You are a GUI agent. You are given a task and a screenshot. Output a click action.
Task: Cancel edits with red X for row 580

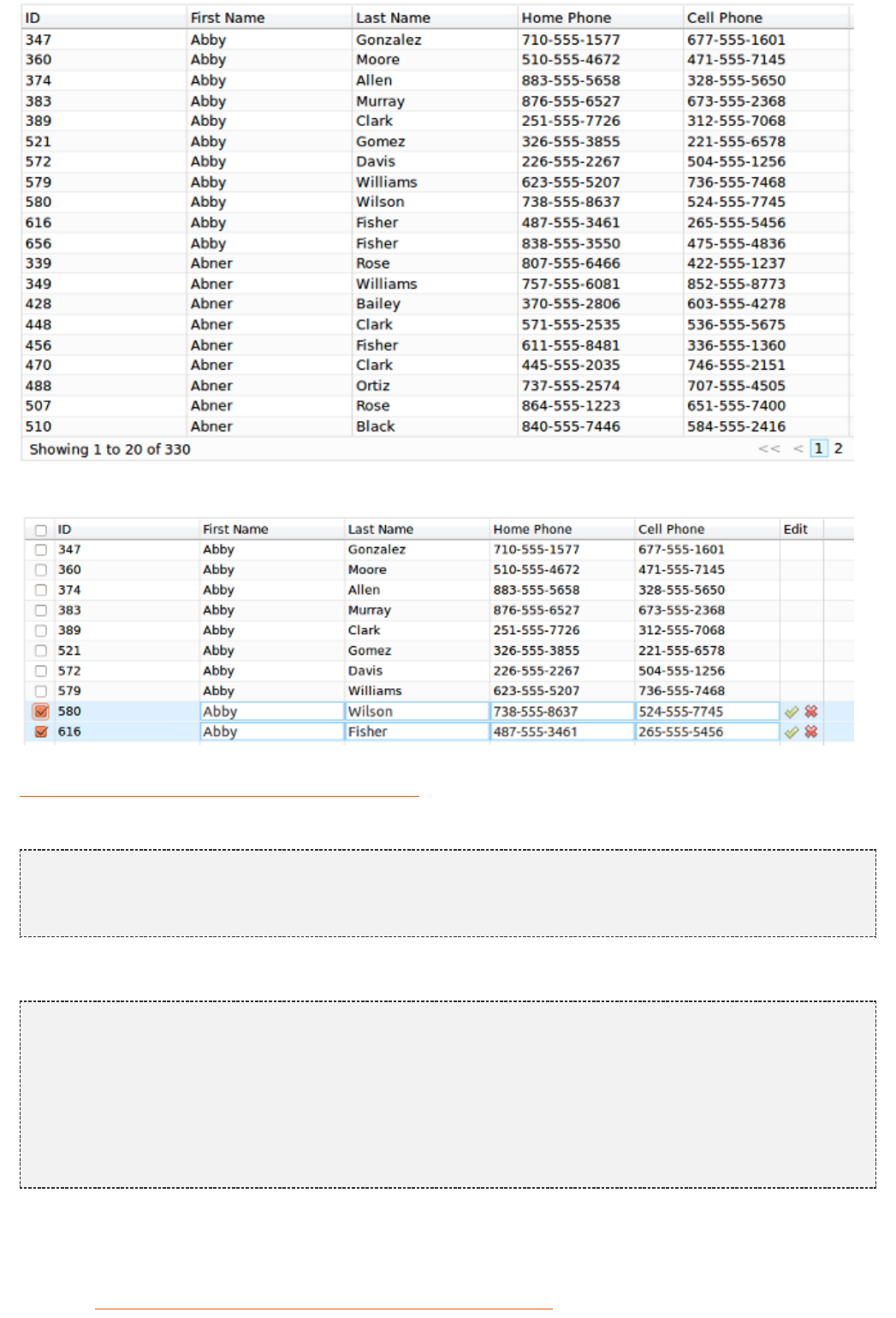point(811,711)
